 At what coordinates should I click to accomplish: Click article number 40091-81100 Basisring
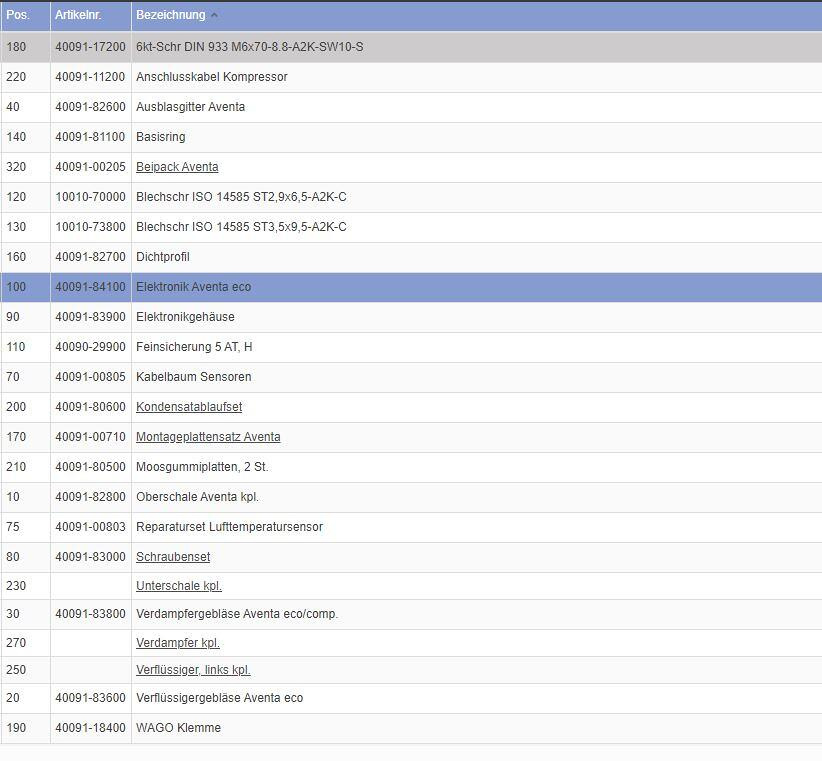[90, 137]
